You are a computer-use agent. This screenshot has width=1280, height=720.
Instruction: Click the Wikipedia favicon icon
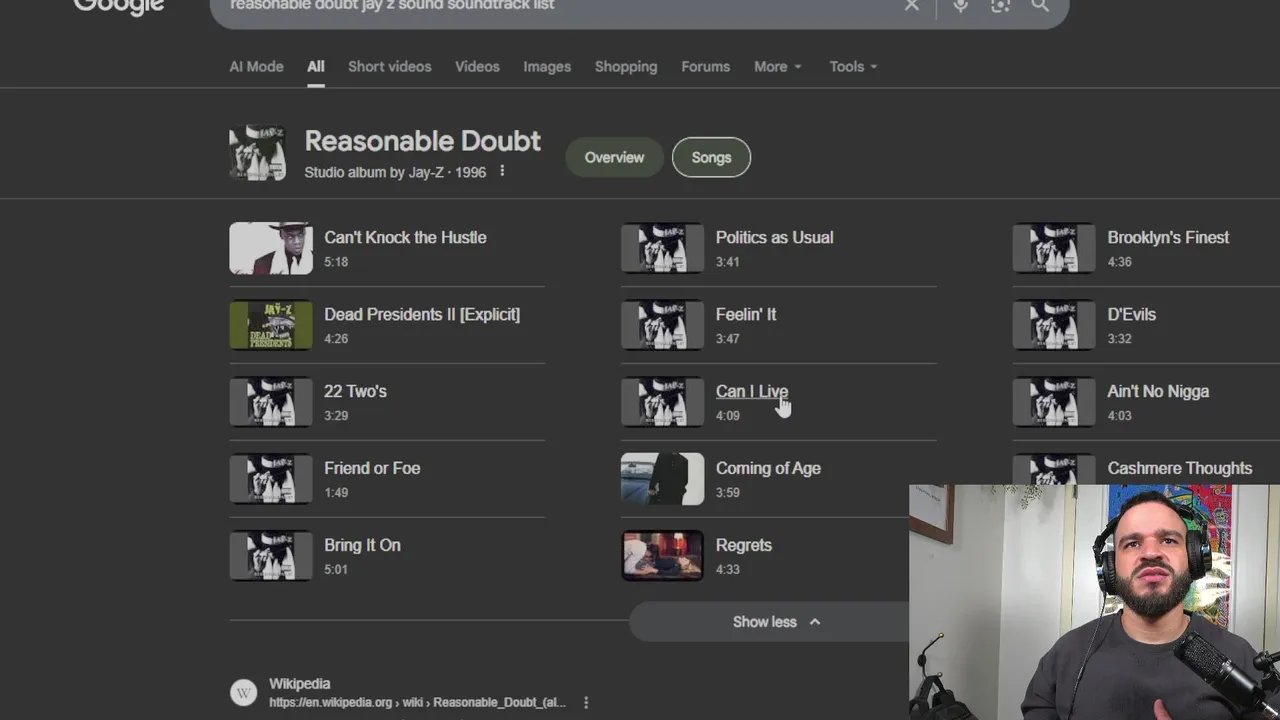244,692
